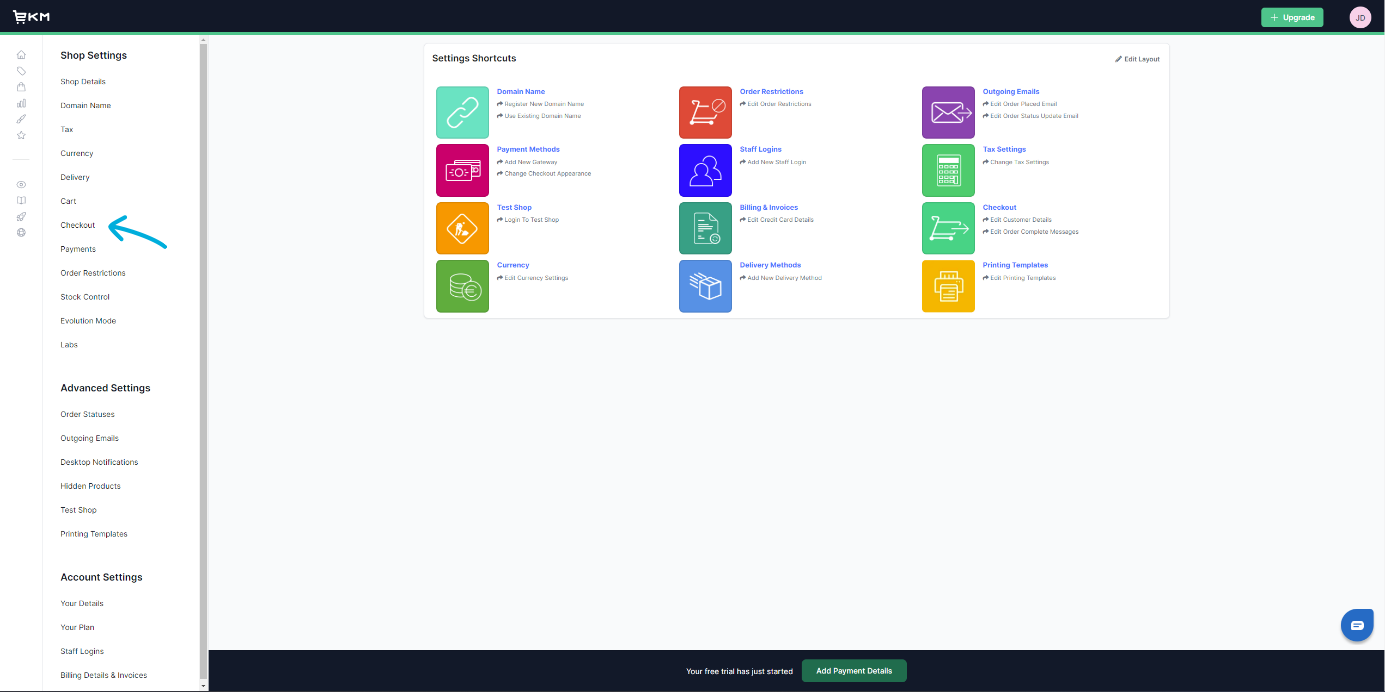Viewport: 1385px width, 692px height.
Task: Open the live chat bubble button
Action: pyautogui.click(x=1357, y=625)
